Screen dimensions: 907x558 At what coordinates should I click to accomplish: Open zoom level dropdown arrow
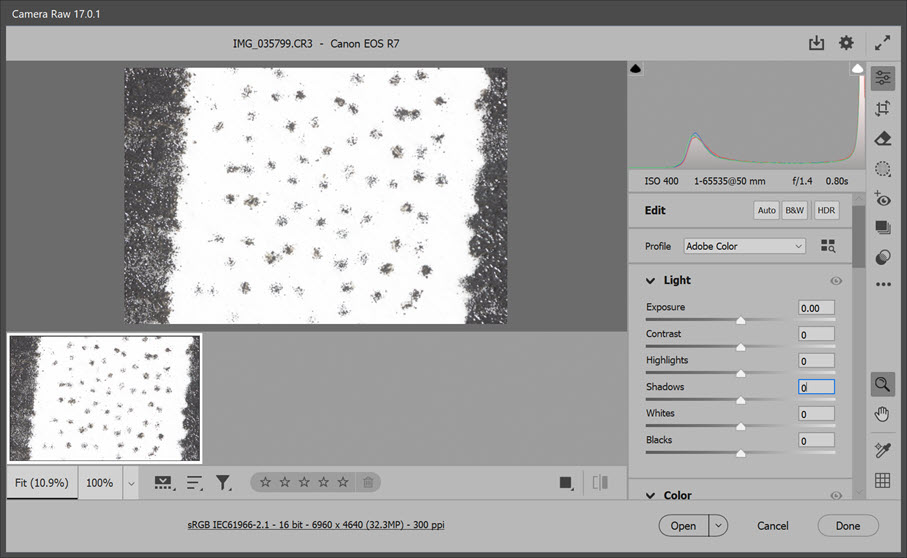[131, 483]
